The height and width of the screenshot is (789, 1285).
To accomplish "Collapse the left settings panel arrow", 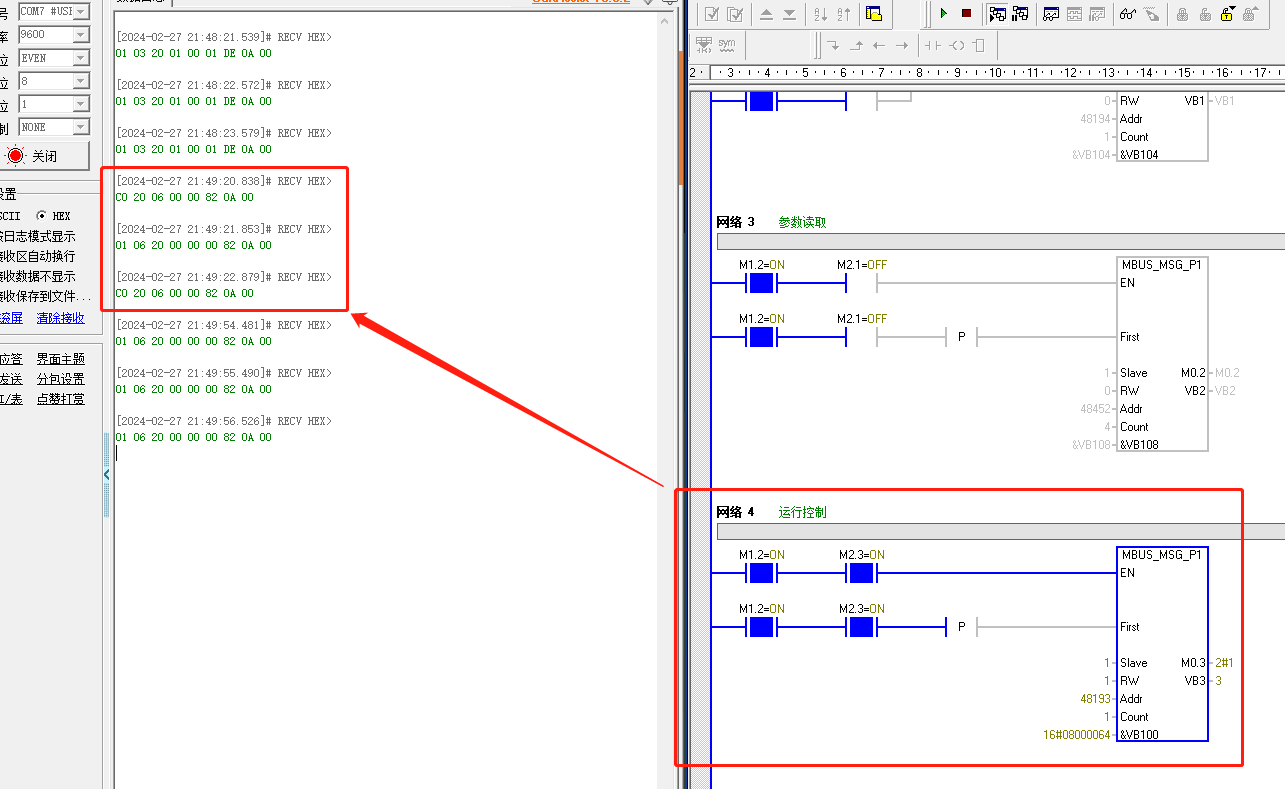I will click(x=107, y=475).
